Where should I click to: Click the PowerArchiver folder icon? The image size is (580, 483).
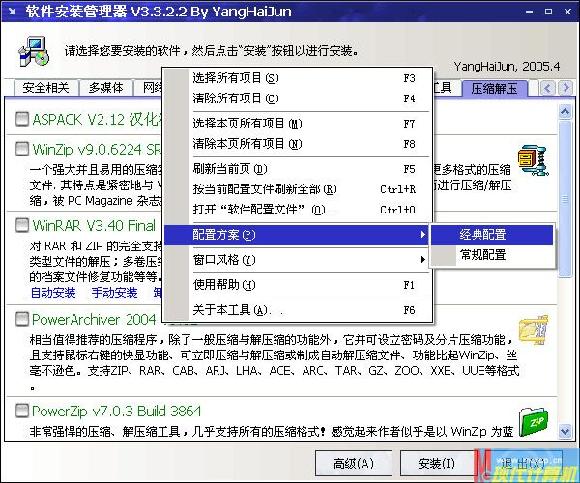(x=533, y=330)
